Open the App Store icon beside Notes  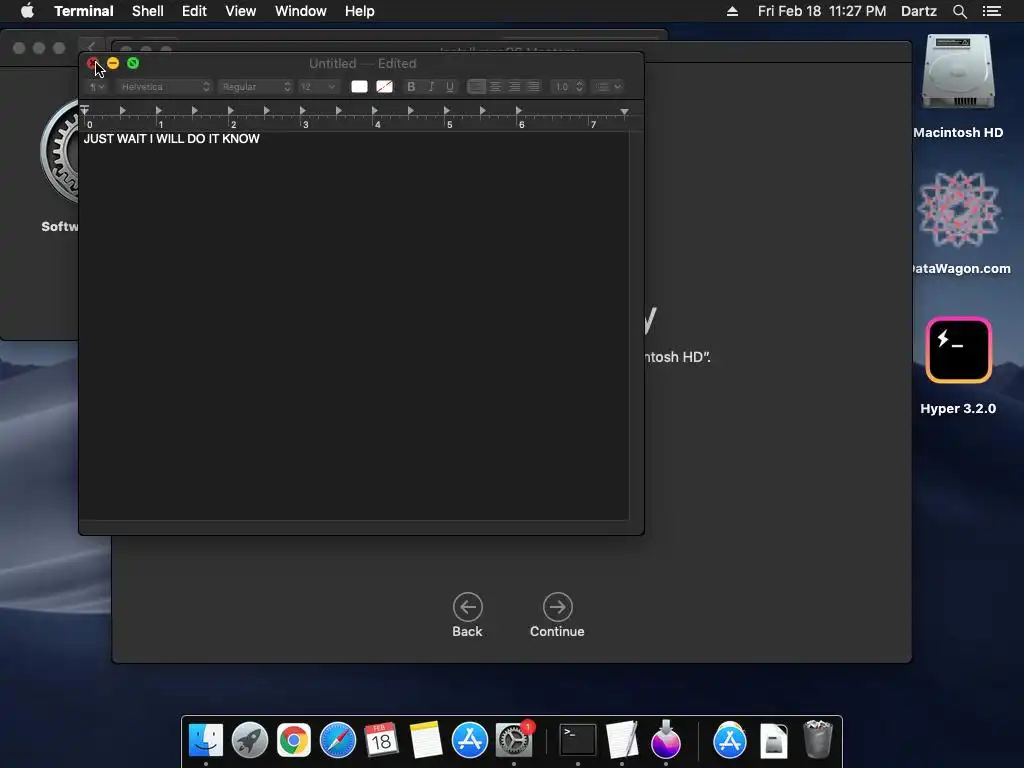click(470, 741)
